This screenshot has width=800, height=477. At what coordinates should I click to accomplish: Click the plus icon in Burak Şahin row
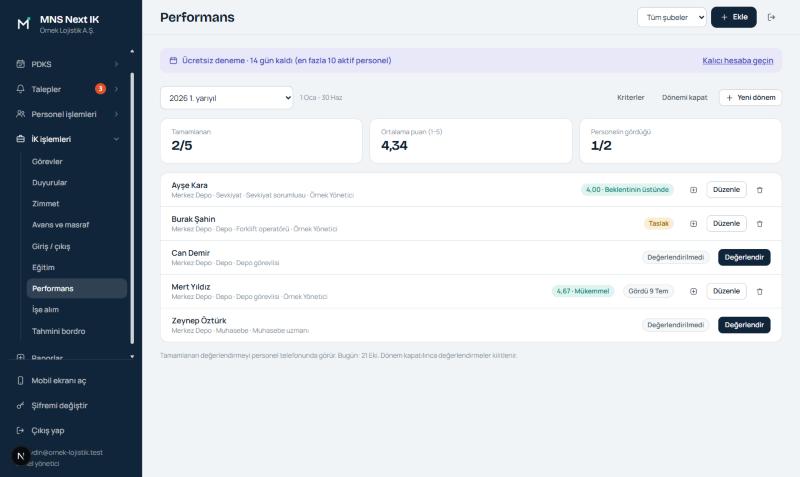click(693, 223)
